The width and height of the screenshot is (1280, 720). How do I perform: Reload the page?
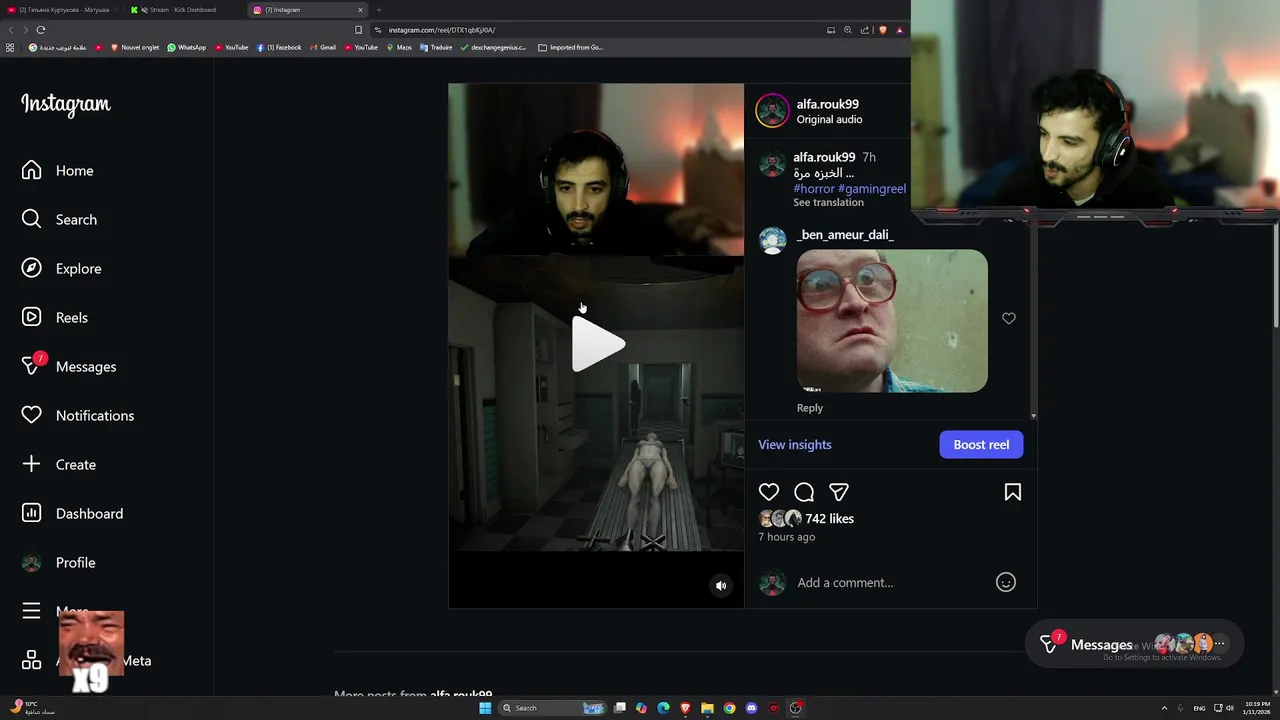(41, 30)
